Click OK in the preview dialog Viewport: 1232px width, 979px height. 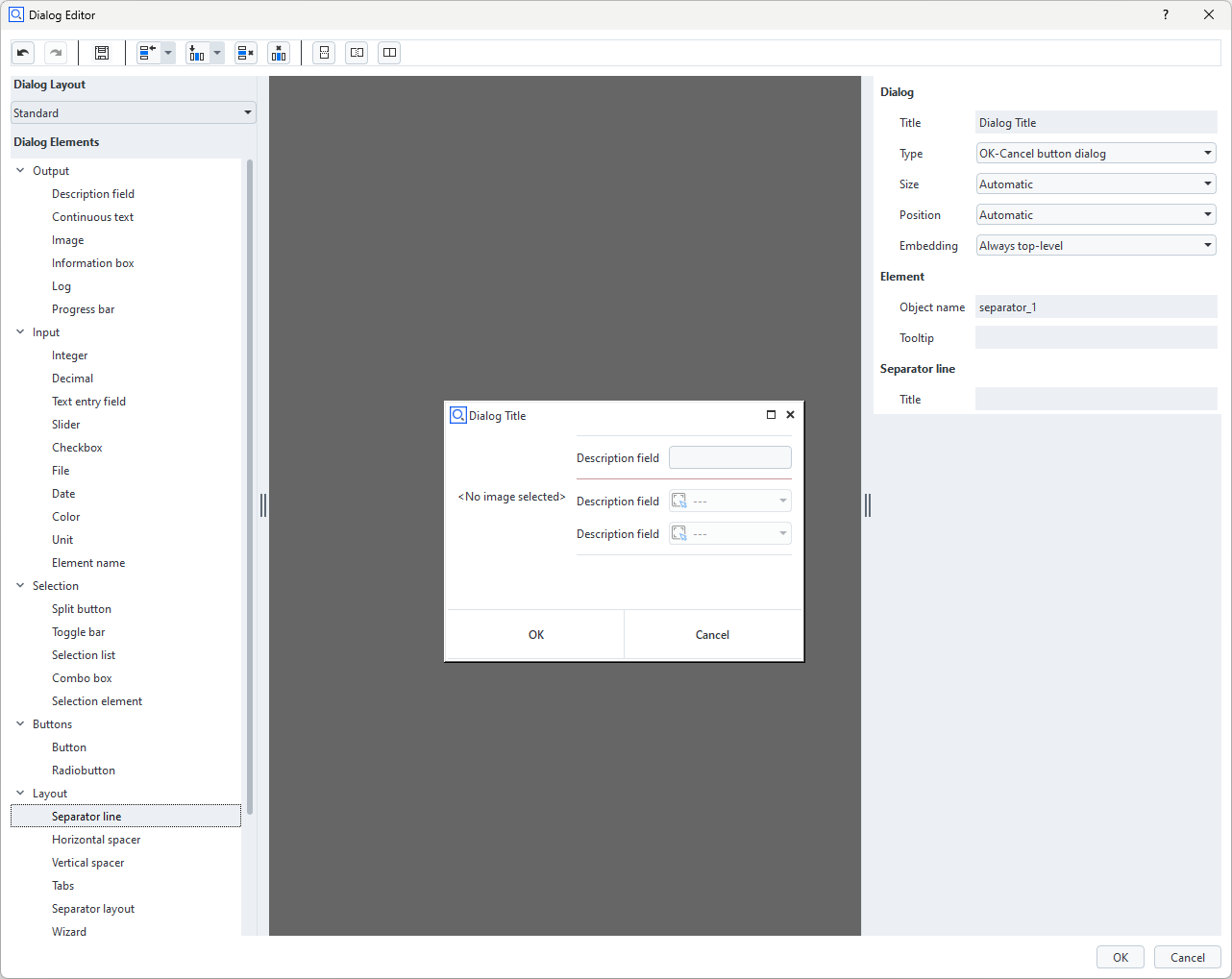click(536, 634)
